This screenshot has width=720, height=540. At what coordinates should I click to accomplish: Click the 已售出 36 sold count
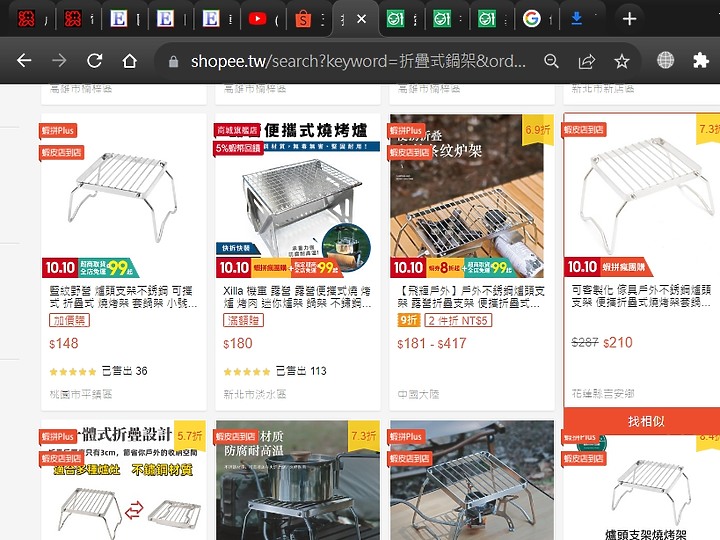tap(124, 371)
